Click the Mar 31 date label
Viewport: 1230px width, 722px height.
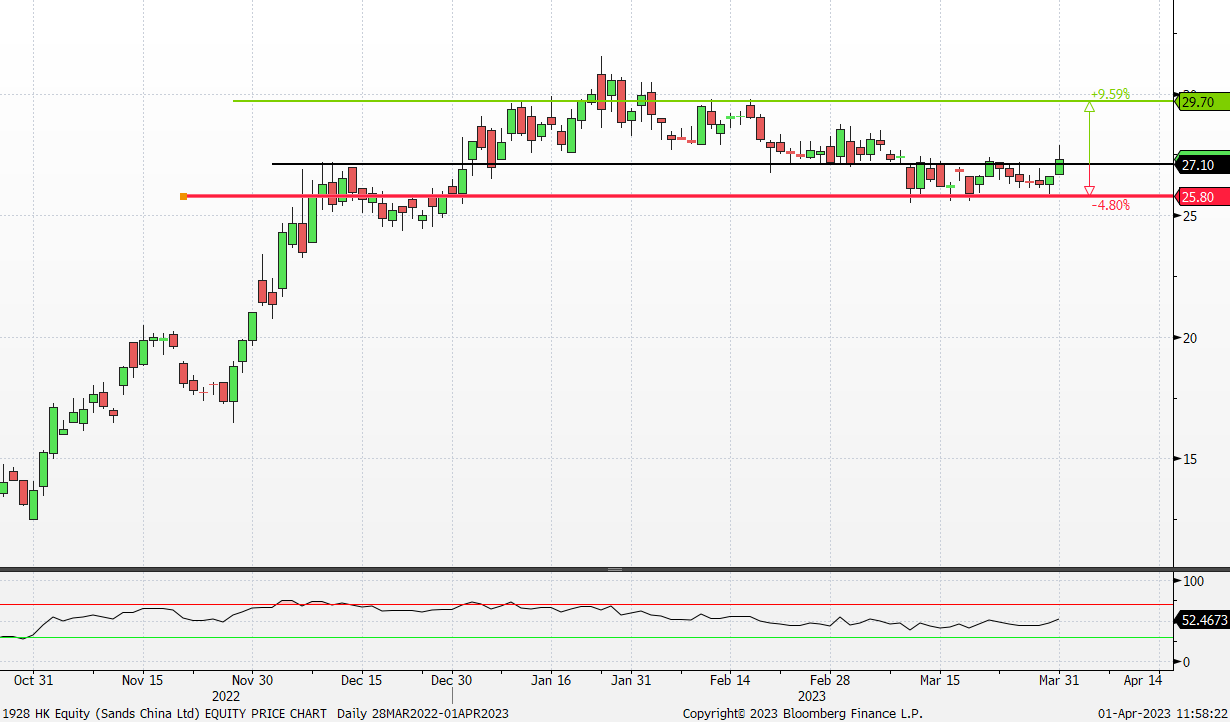[1059, 680]
